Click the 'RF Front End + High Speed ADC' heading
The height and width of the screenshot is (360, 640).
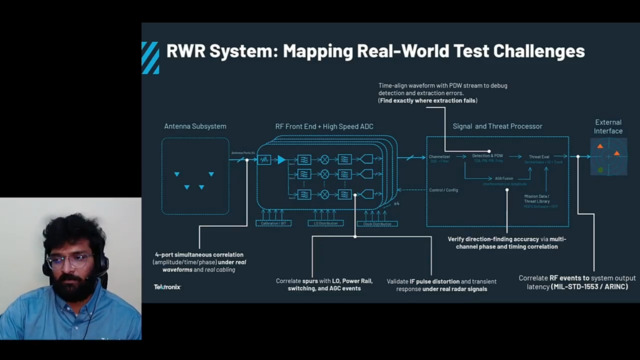point(324,127)
